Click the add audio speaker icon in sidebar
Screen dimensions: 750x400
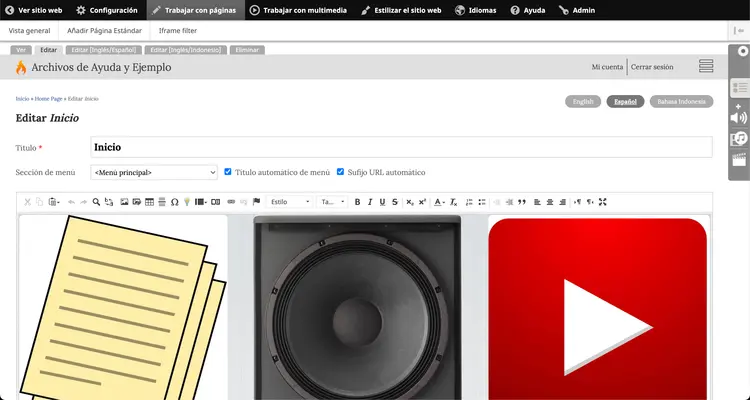(x=740, y=116)
